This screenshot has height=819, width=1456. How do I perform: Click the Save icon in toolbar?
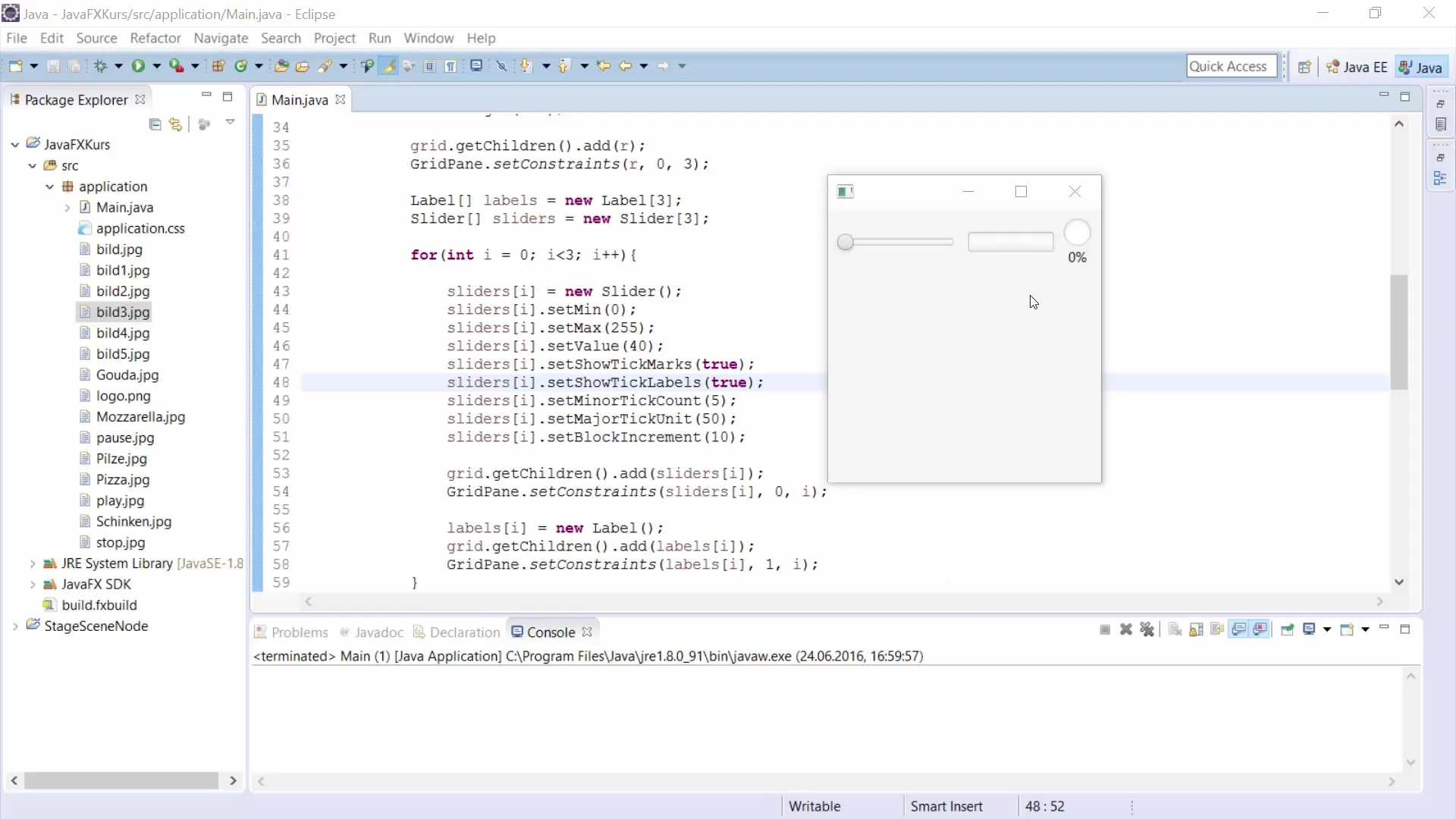tap(53, 66)
